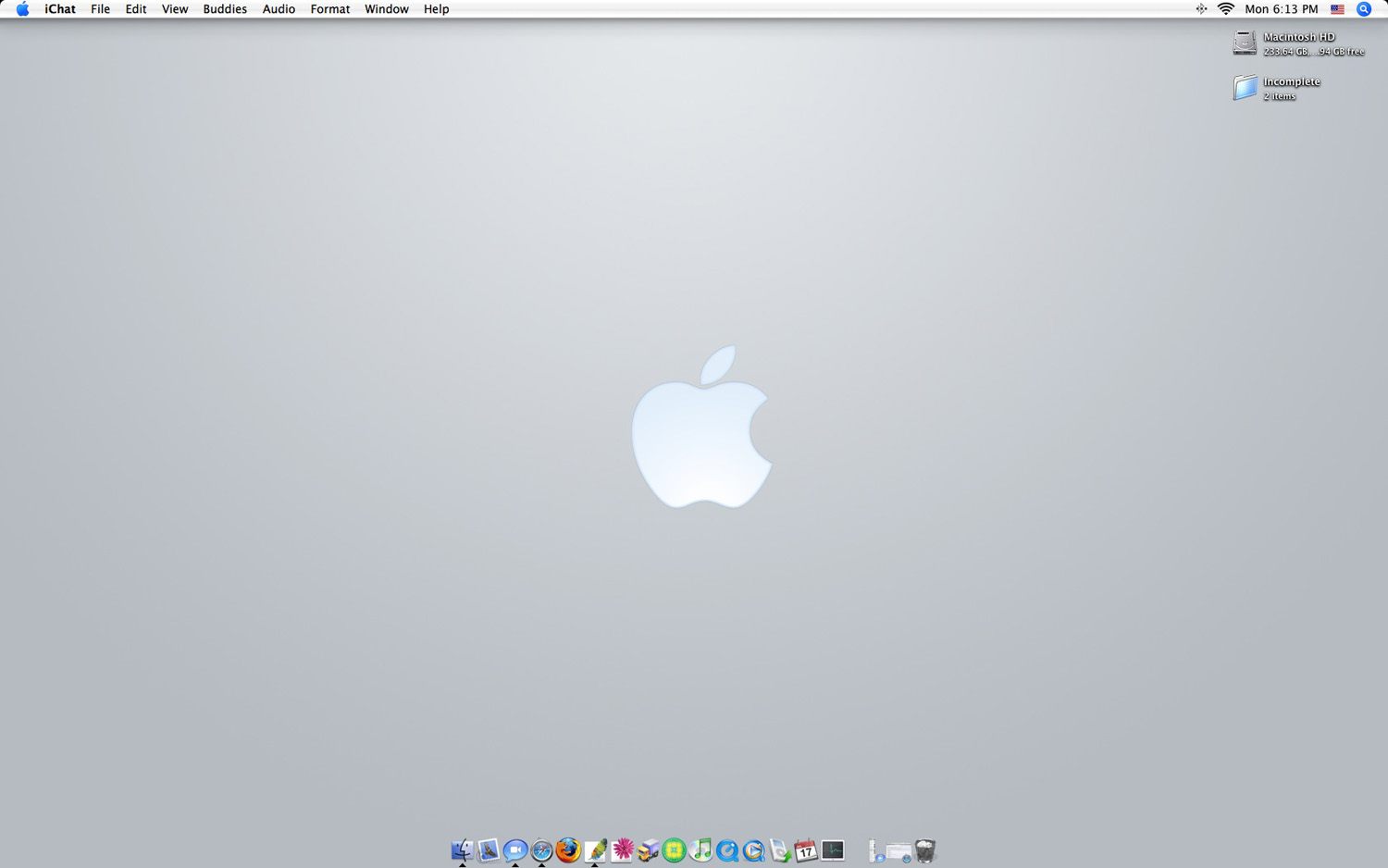
Task: Open the View menu
Action: click(x=175, y=9)
